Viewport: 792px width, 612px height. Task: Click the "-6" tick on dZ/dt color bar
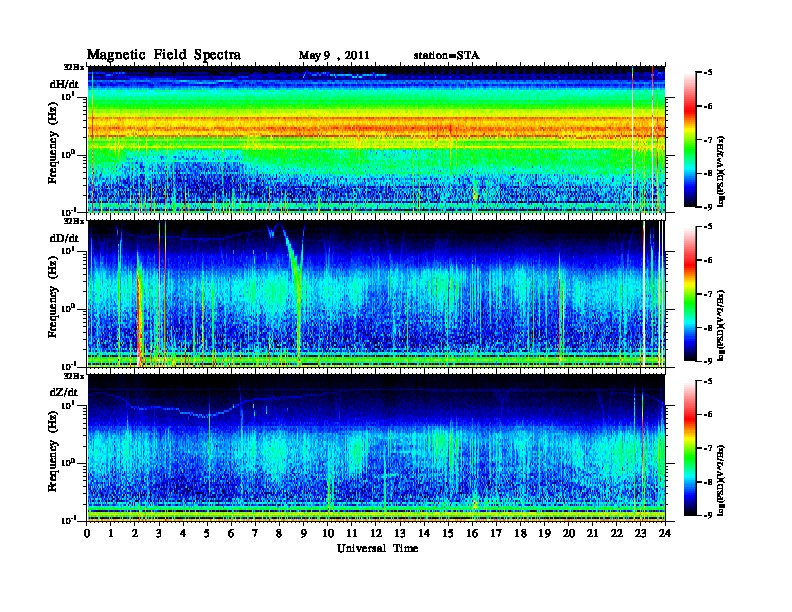click(x=708, y=414)
